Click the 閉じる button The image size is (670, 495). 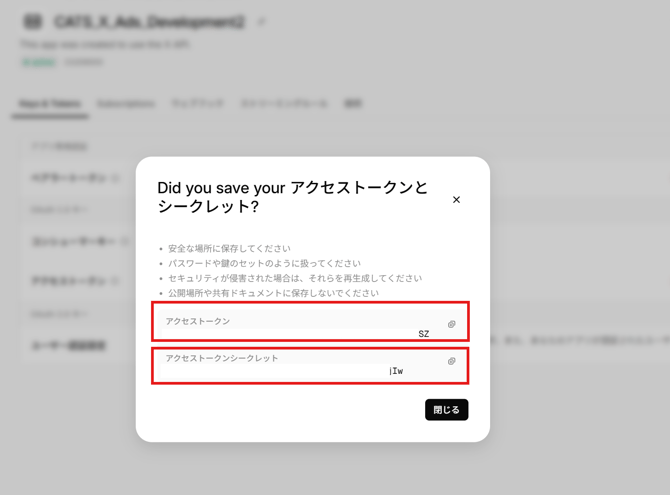(x=447, y=410)
